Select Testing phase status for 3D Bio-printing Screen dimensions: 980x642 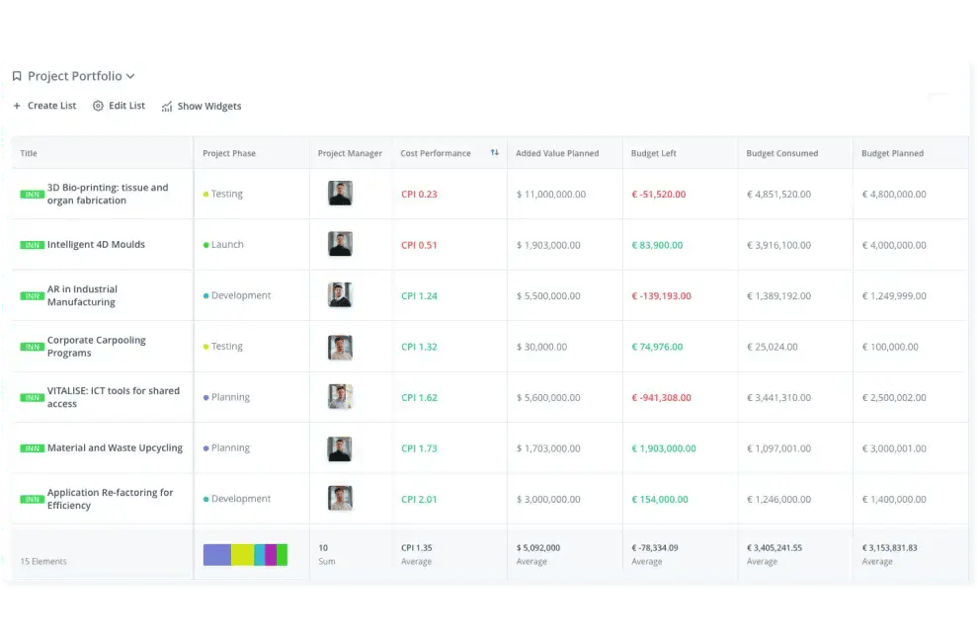pyautogui.click(x=226, y=194)
